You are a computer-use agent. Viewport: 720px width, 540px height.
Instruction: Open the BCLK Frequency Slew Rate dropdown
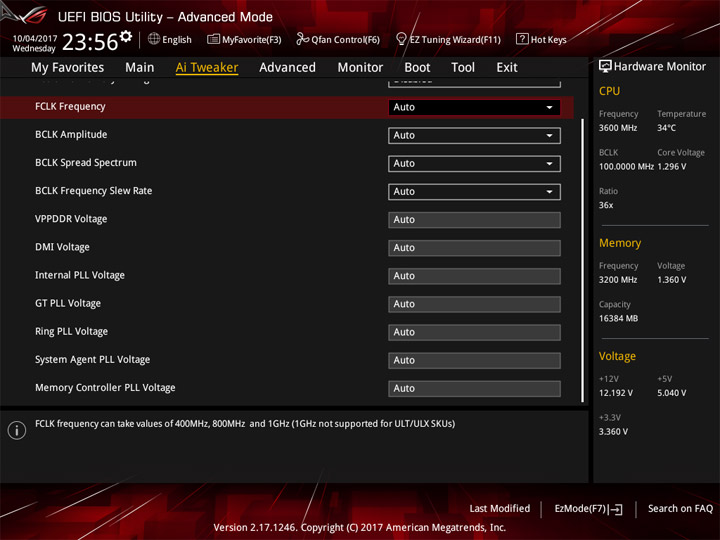pos(474,191)
